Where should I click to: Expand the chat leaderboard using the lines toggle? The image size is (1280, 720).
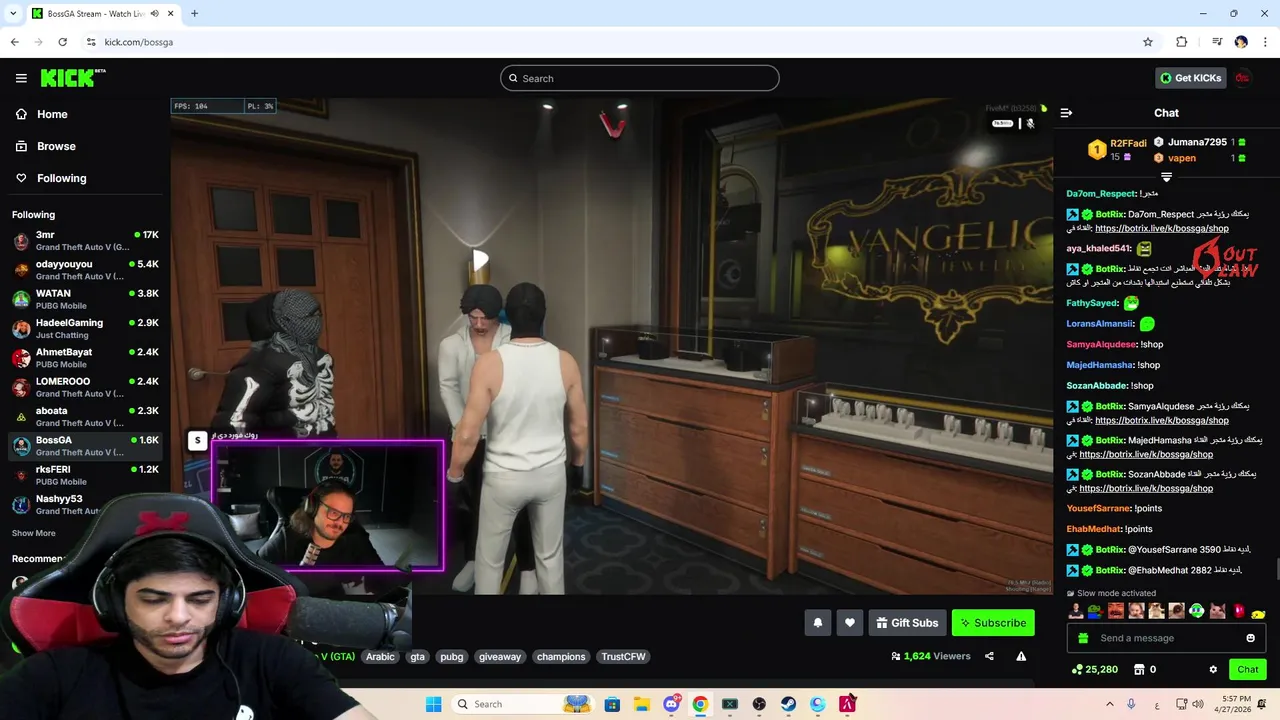click(x=1166, y=177)
